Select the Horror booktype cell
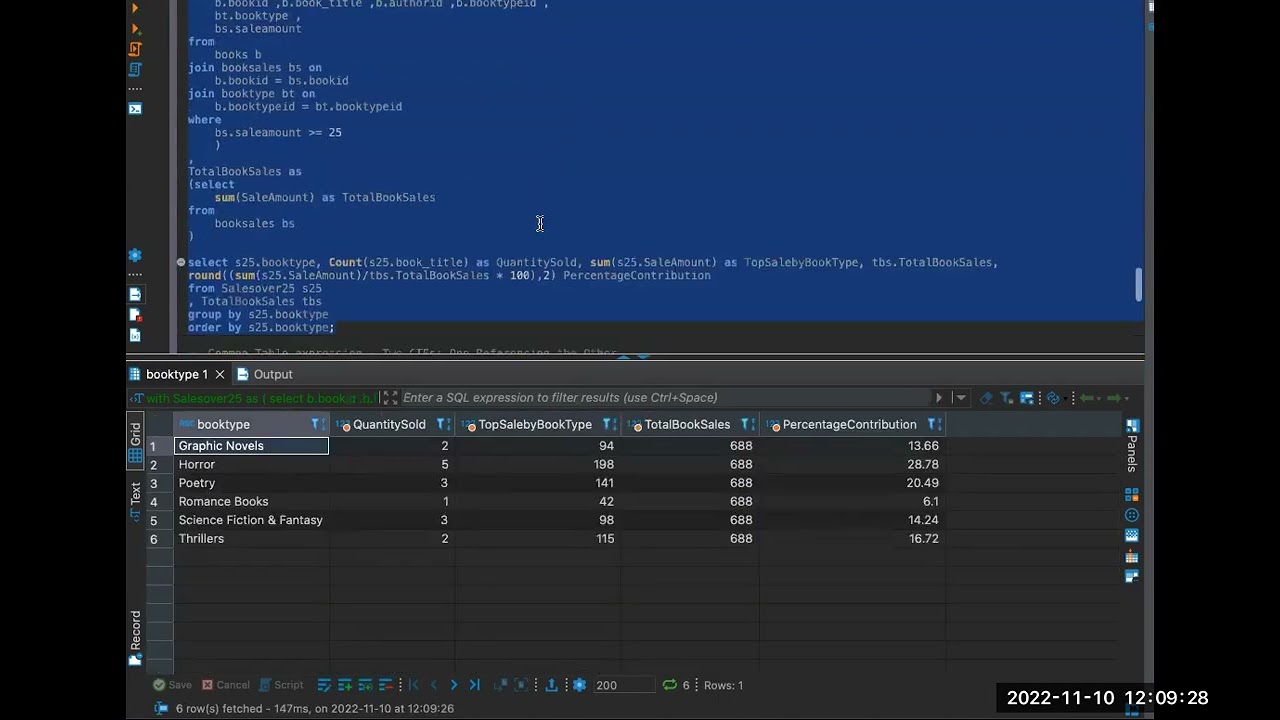 pos(251,464)
